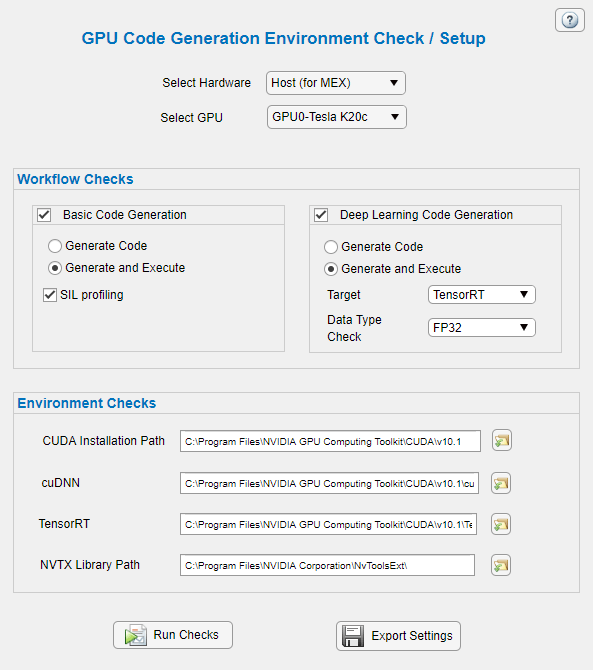Viewport: 593px width, 670px height.
Task: Open the Select GPU dropdown
Action: click(337, 117)
